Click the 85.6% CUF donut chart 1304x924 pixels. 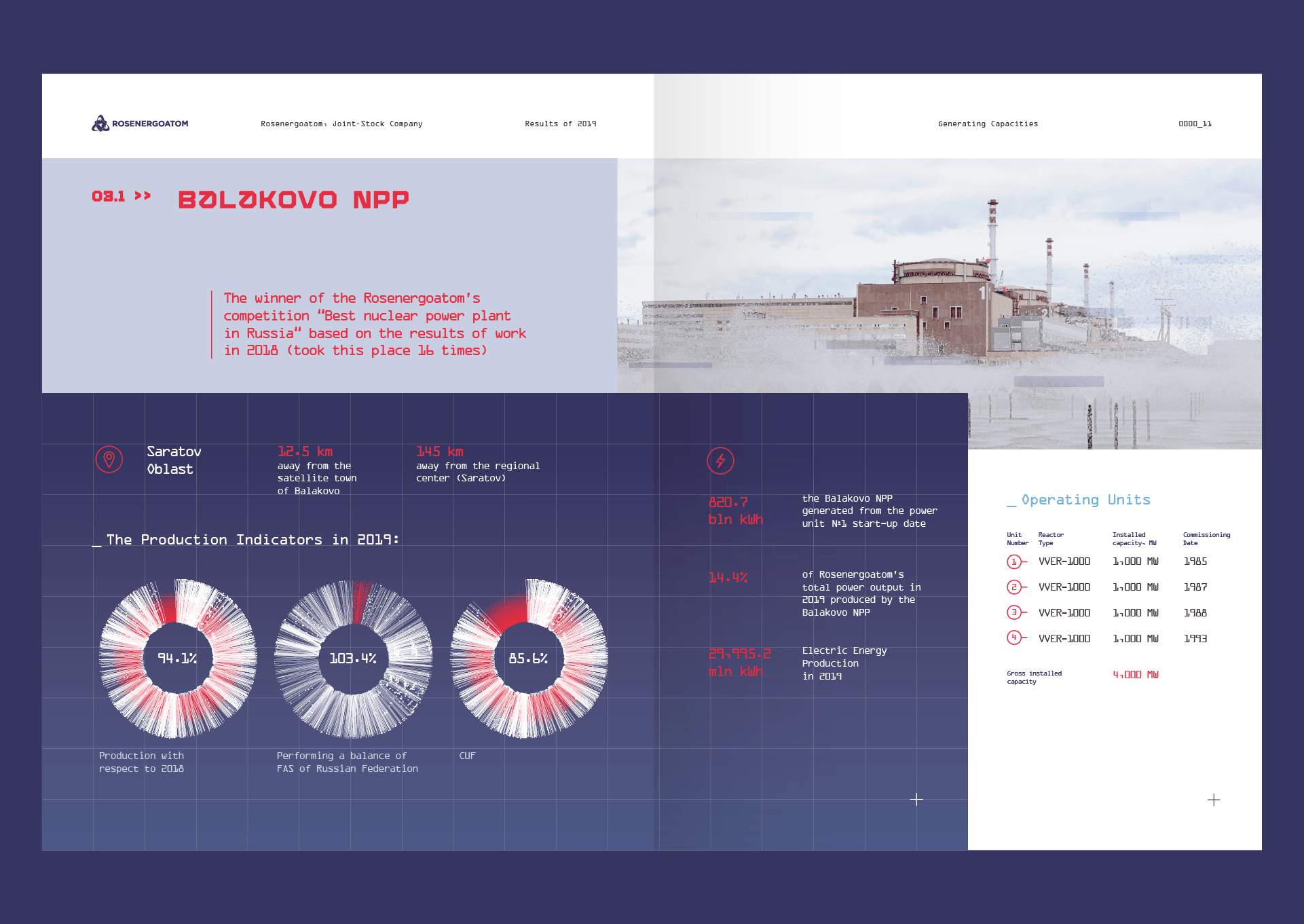[x=528, y=659]
